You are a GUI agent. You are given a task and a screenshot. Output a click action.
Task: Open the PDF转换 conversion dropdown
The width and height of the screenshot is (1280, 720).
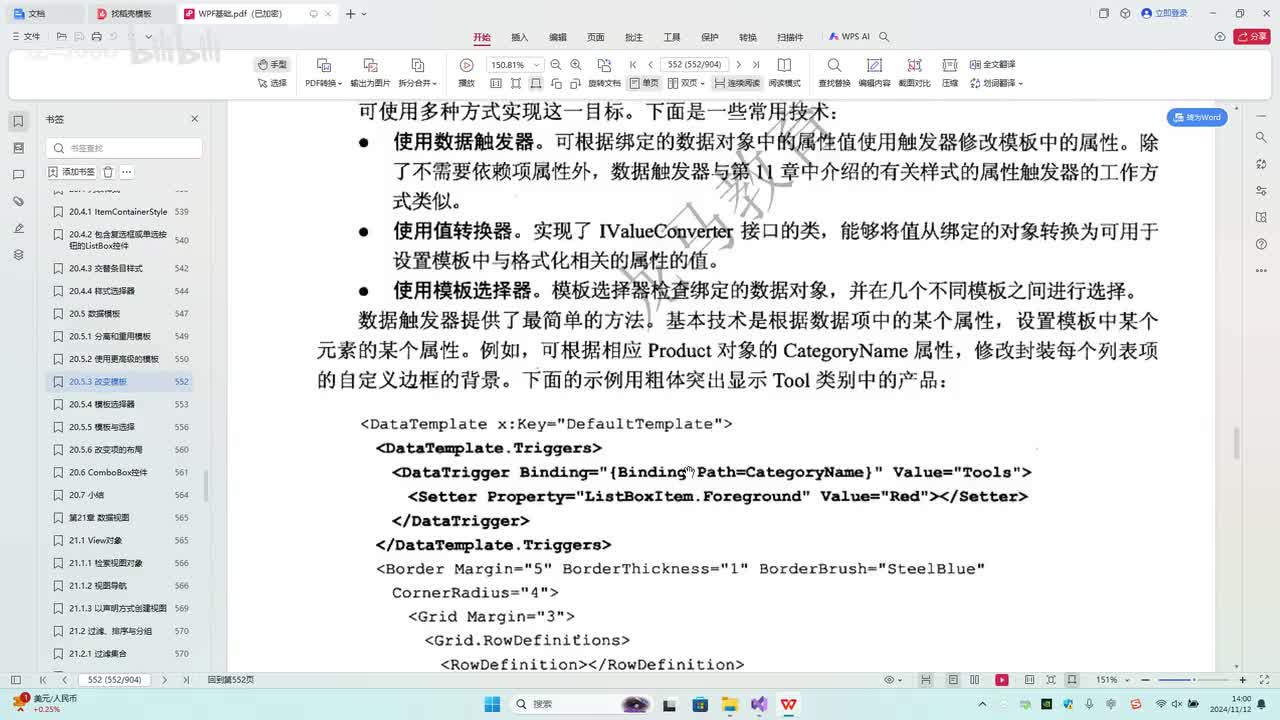point(324,83)
